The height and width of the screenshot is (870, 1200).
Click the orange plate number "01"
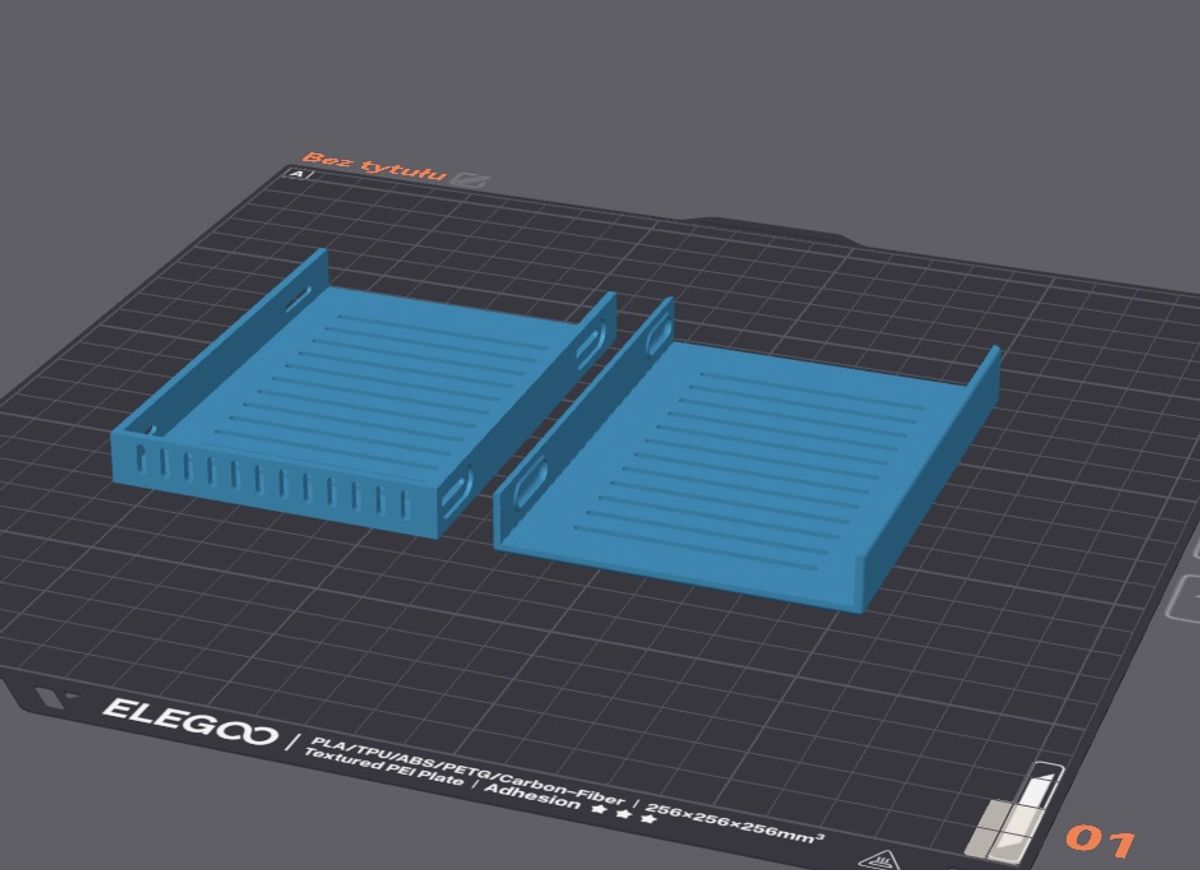[1100, 840]
